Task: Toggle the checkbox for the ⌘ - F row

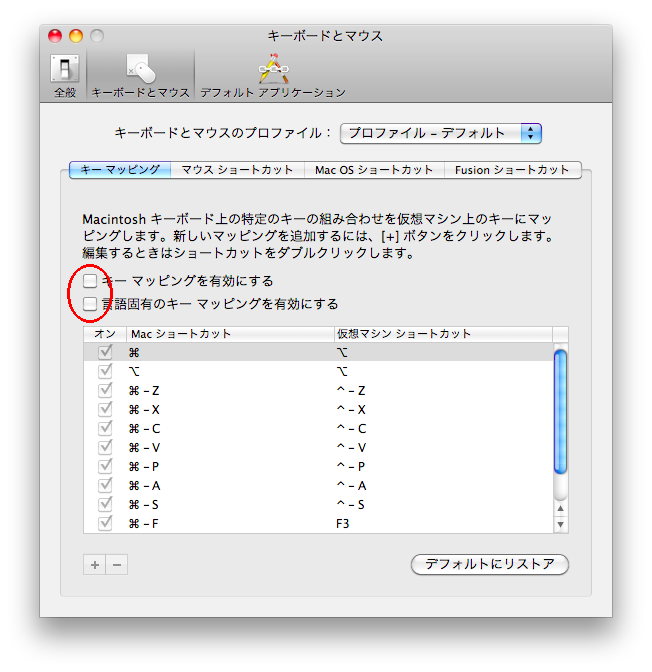Action: 105,523
